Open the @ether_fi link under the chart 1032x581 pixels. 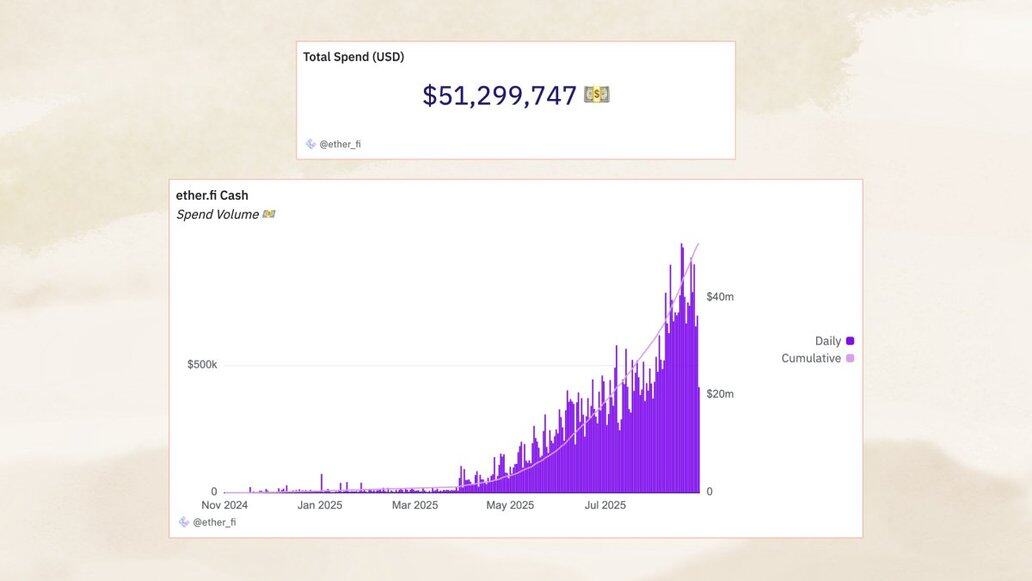(214, 522)
